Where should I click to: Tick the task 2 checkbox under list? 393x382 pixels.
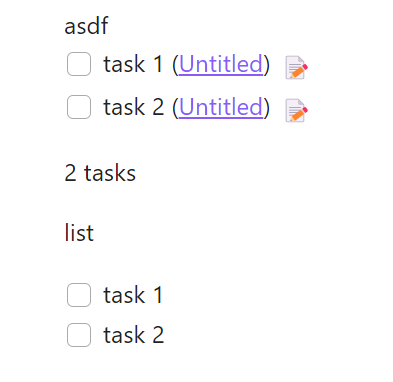coord(79,335)
